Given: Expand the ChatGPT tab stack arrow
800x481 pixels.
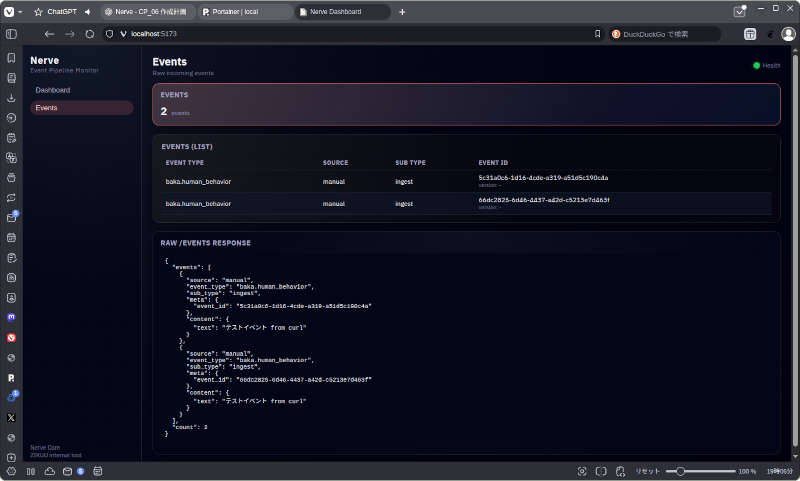Looking at the screenshot, I should [86, 12].
